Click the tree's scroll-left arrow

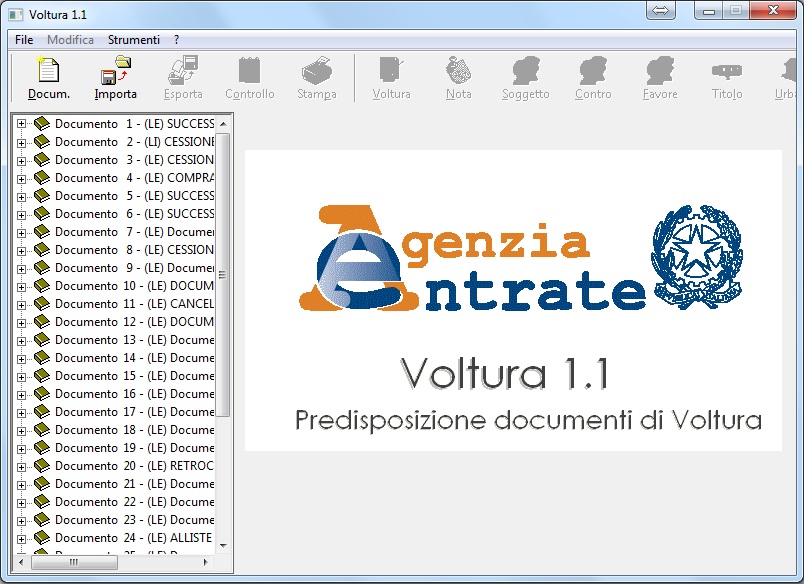pos(21,562)
